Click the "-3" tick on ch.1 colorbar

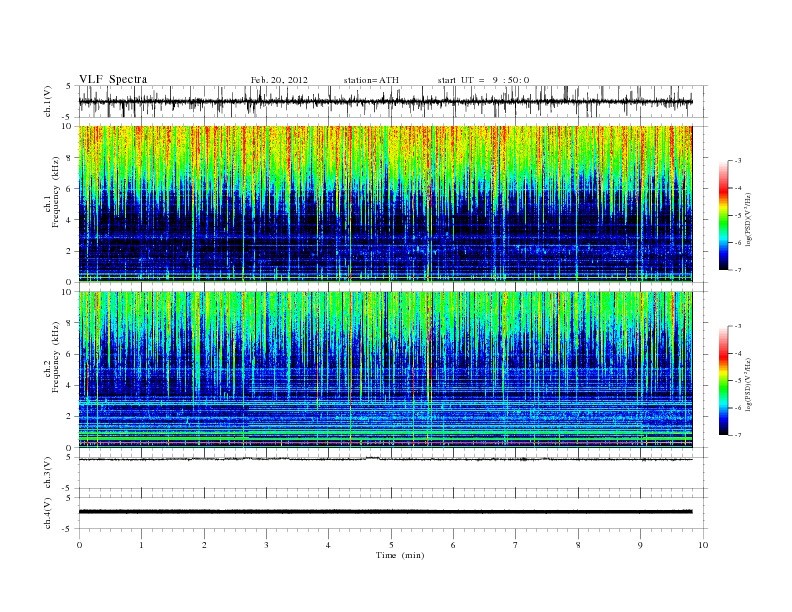pyautogui.click(x=737, y=160)
